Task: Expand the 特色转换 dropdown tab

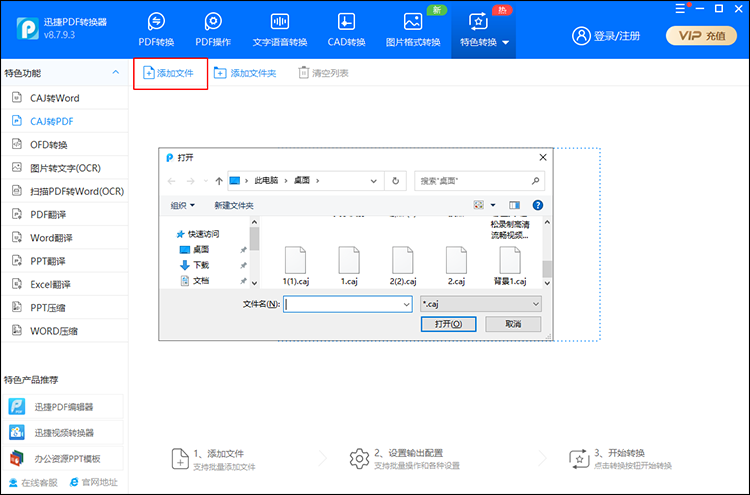Action: [484, 30]
